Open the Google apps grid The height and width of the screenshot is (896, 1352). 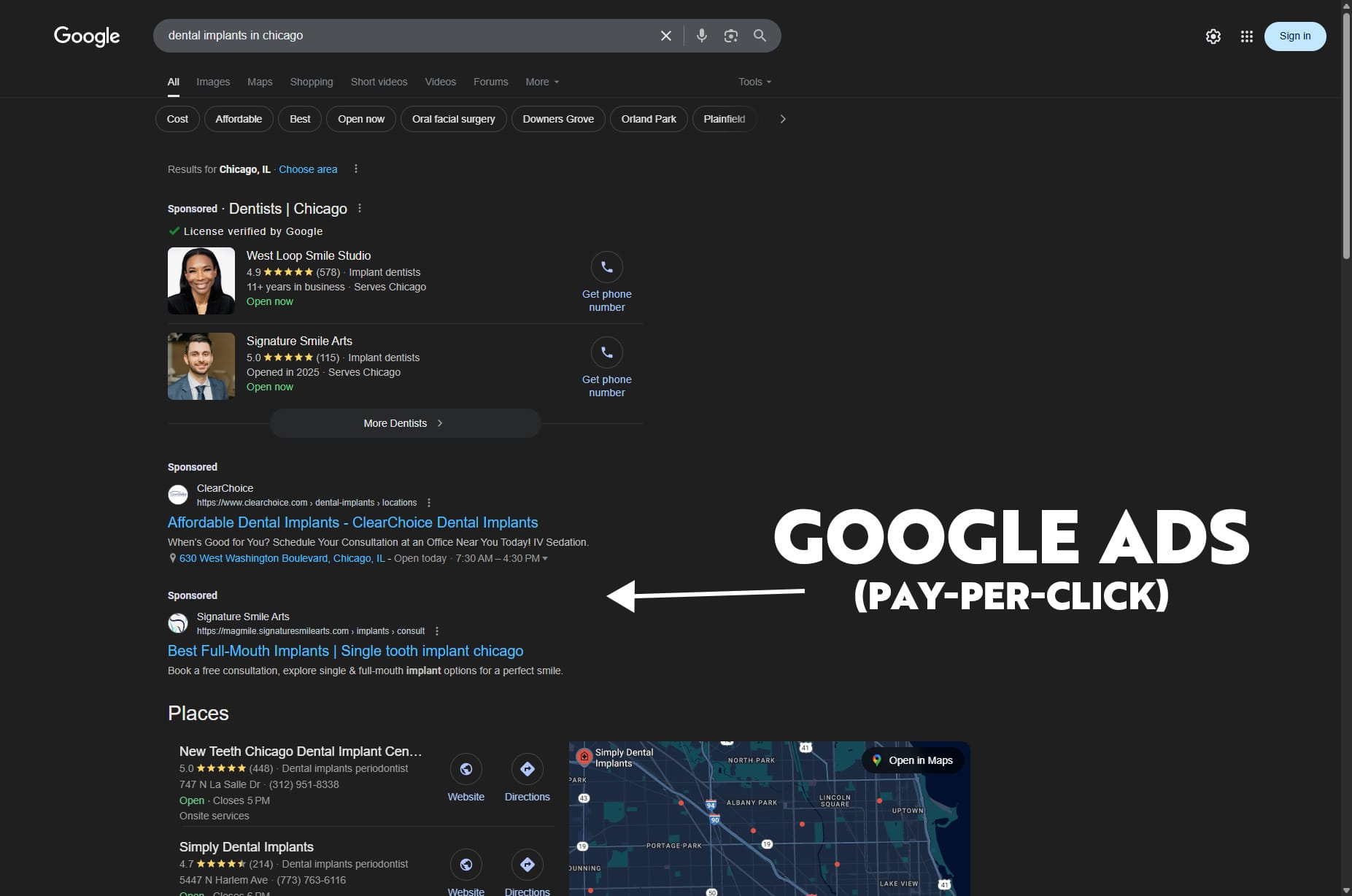pos(1246,36)
